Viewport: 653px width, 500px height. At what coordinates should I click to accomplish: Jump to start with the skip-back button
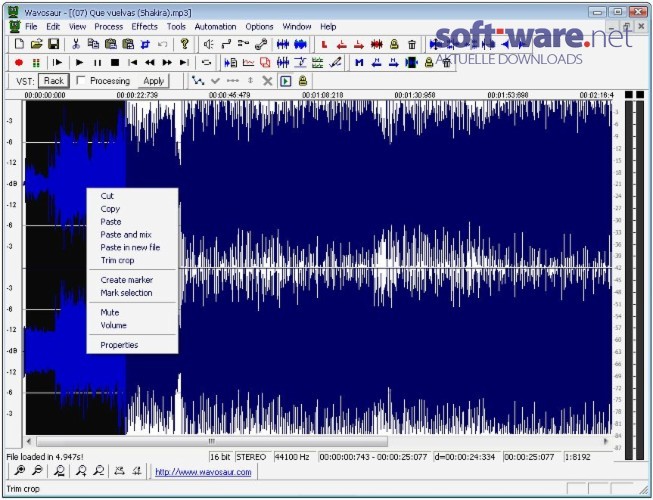coord(132,63)
